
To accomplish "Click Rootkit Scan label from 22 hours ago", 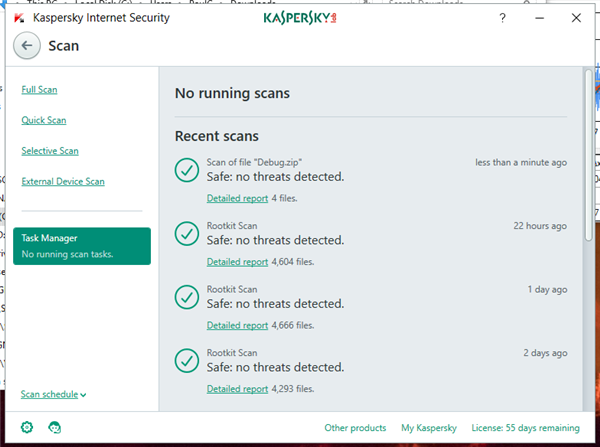I will click(232, 226).
